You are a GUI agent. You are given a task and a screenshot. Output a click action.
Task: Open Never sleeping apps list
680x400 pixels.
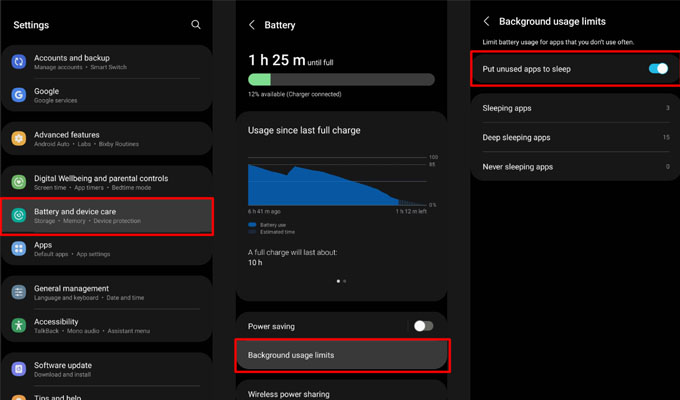tap(576, 167)
